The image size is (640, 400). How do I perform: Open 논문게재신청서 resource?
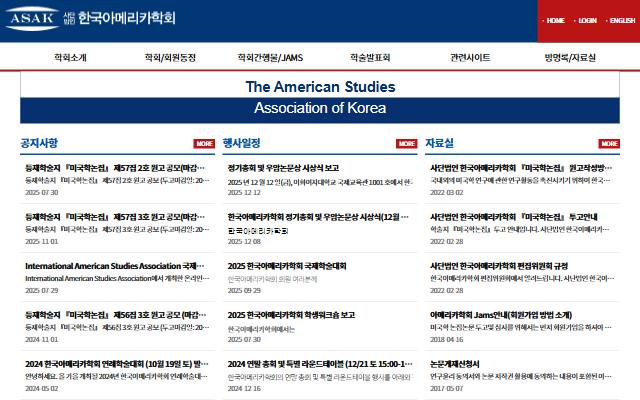(x=455, y=364)
